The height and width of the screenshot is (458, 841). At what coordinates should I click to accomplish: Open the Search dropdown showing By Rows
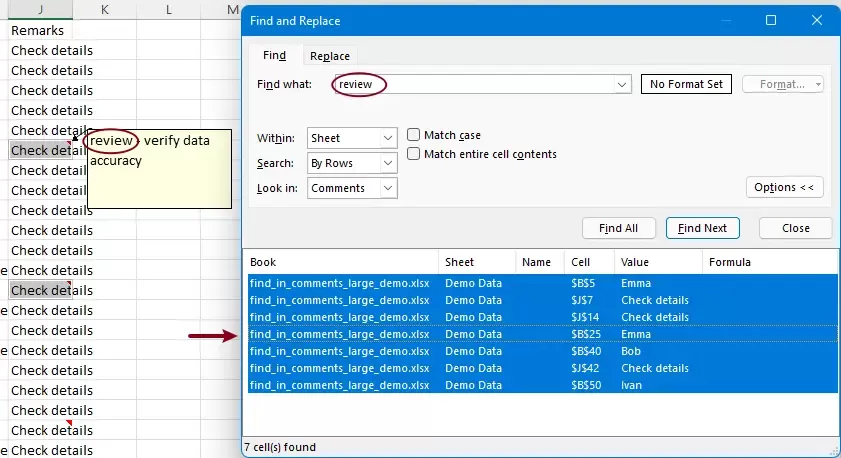pyautogui.click(x=352, y=163)
